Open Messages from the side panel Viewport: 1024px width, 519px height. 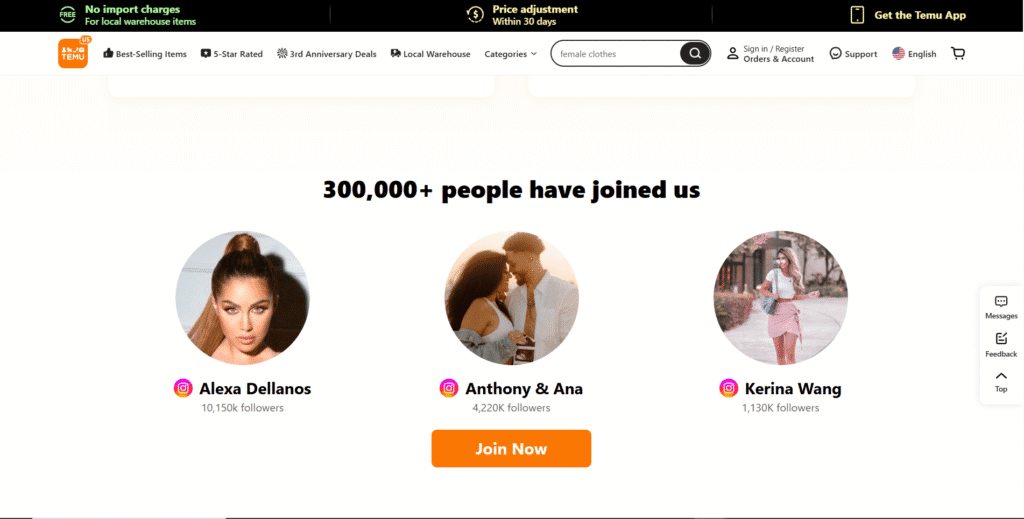1001,306
